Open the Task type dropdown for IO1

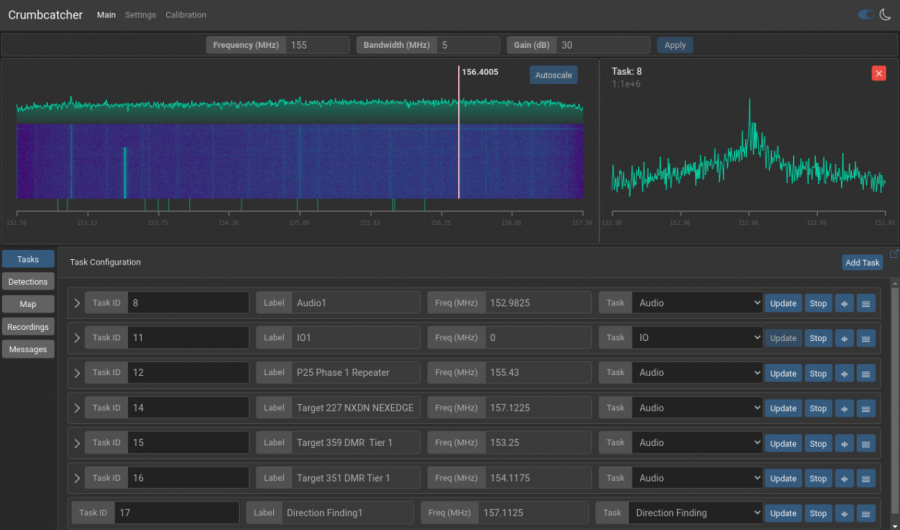(x=696, y=338)
